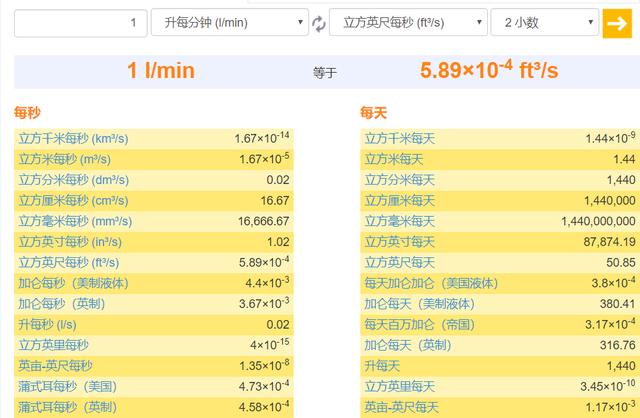Select the 16.67 value in cm³/s row
The image size is (640, 418).
[275, 201]
